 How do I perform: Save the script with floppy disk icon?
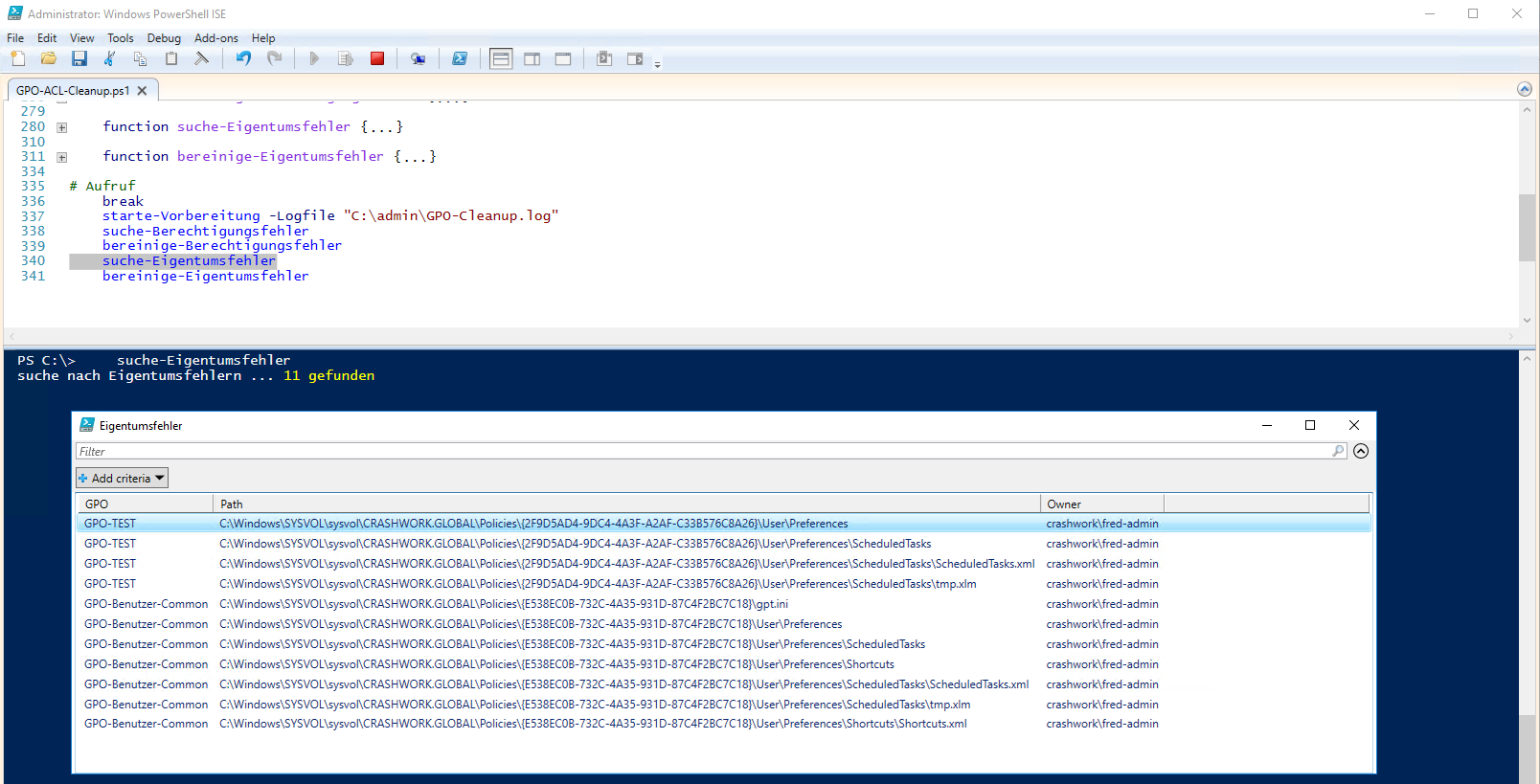point(79,58)
